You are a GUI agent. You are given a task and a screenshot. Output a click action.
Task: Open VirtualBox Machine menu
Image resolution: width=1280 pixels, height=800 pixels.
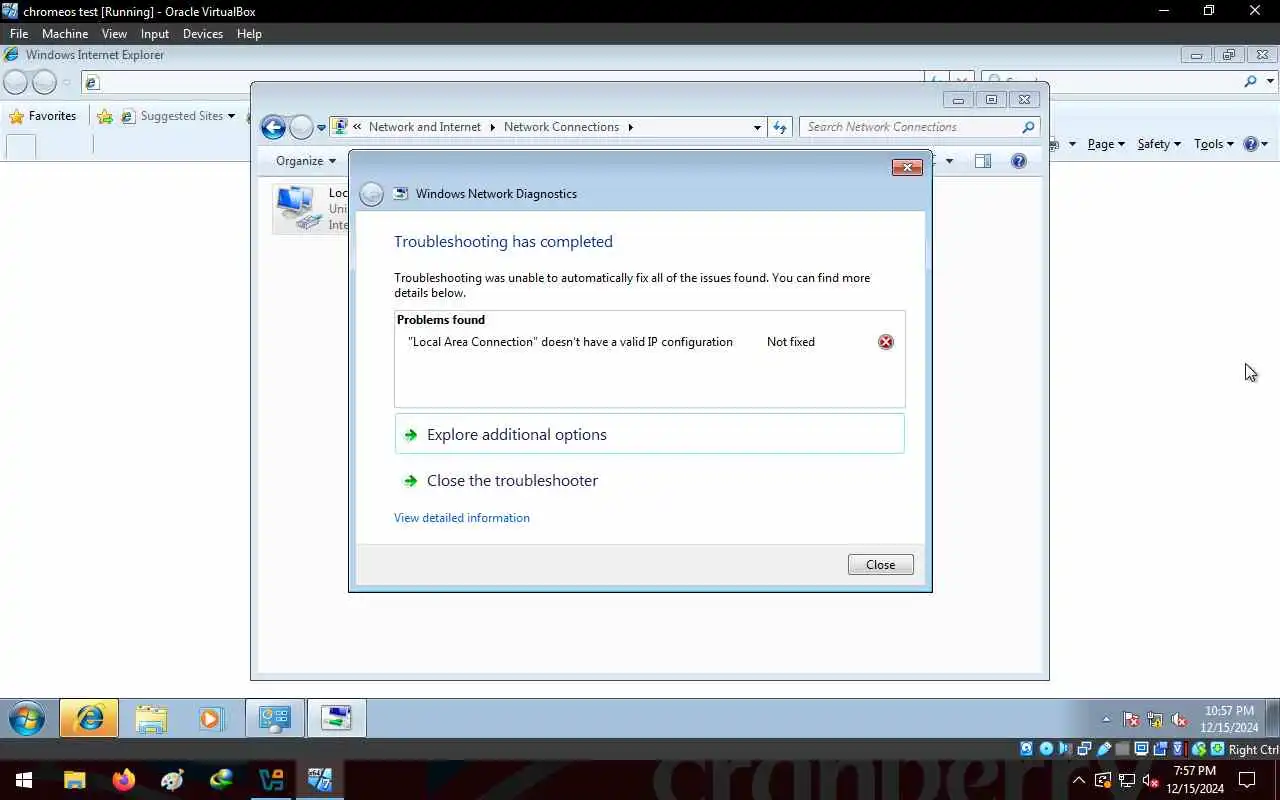[x=65, y=34]
